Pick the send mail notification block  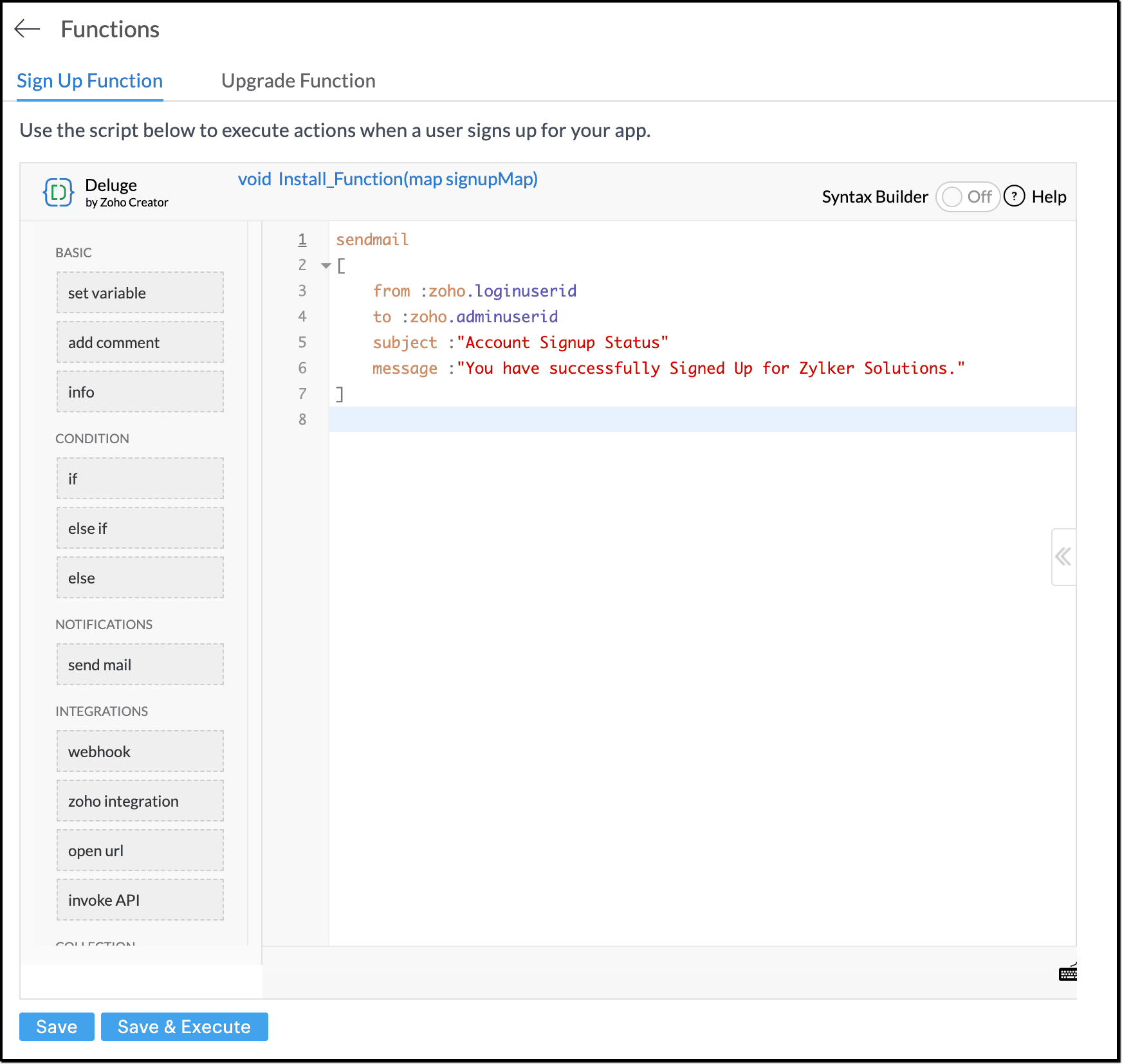(x=140, y=665)
